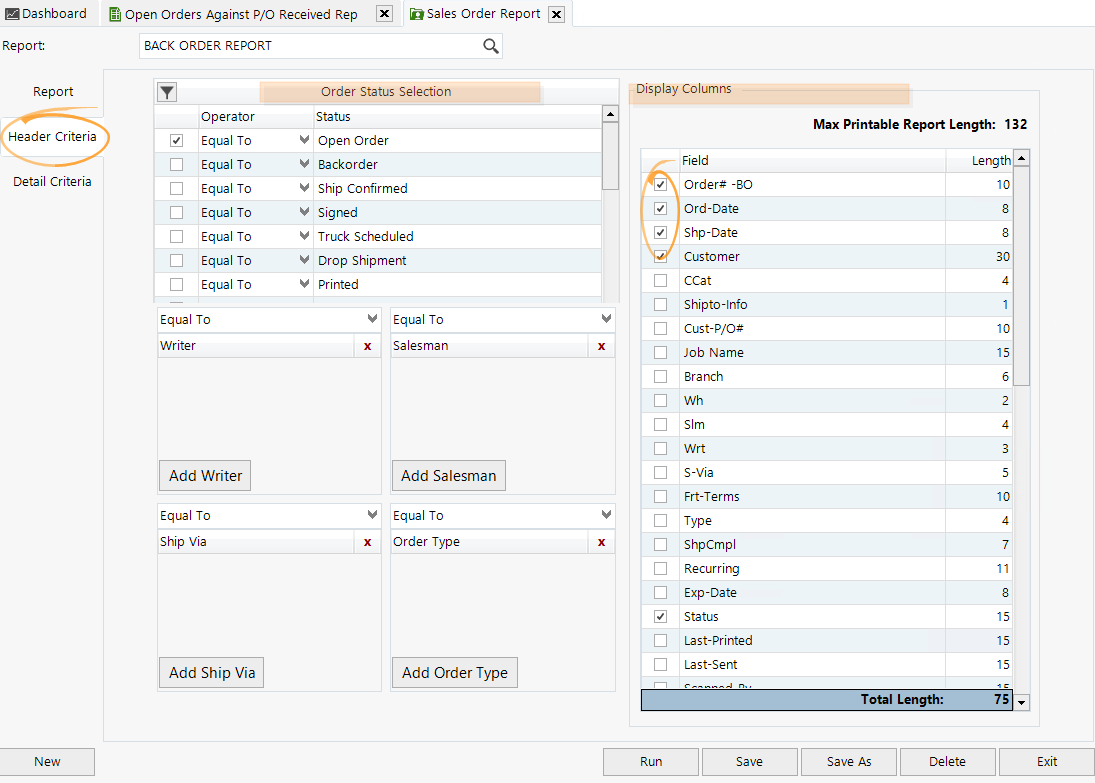The height and width of the screenshot is (783, 1095).
Task: Expand the Equal To dropdown above Writer
Action: (372, 319)
